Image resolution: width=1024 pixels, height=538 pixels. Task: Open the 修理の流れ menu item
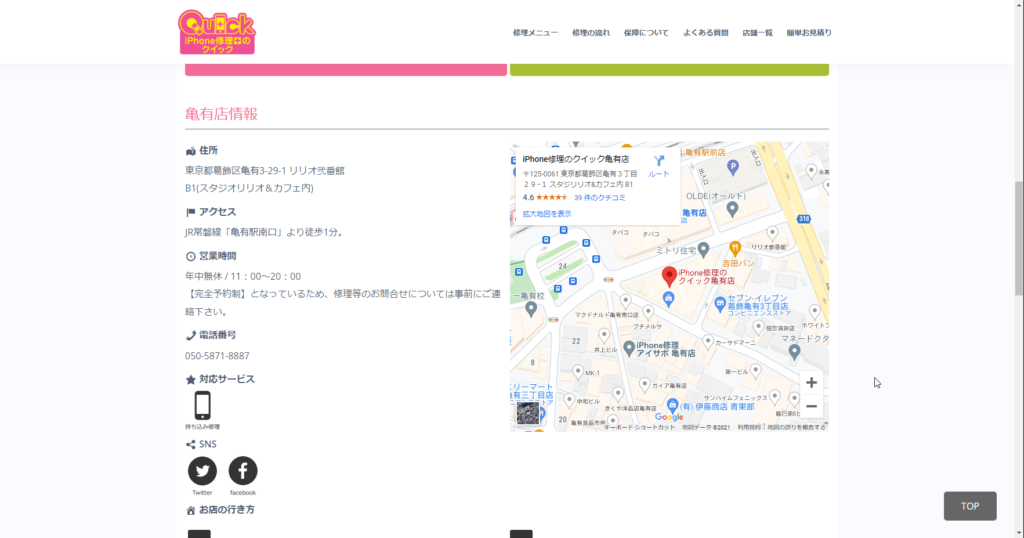(x=591, y=33)
